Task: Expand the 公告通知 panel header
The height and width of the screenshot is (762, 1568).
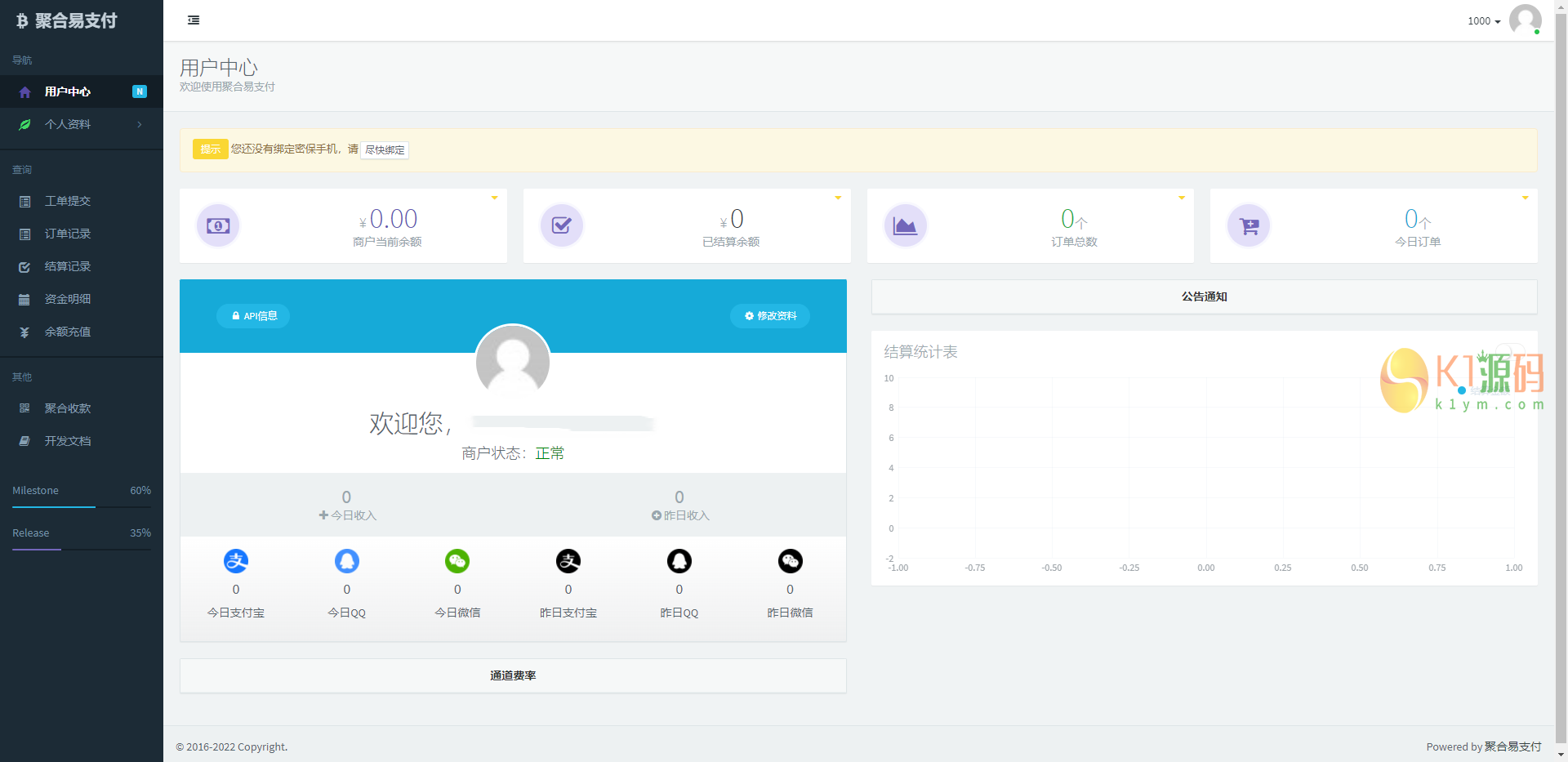Action: (1205, 296)
